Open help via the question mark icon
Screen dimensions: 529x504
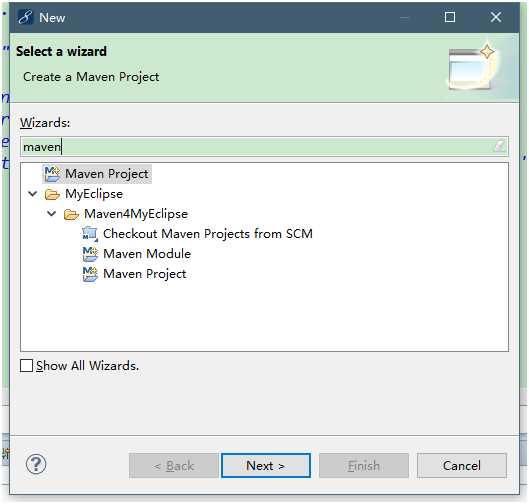(x=36, y=464)
